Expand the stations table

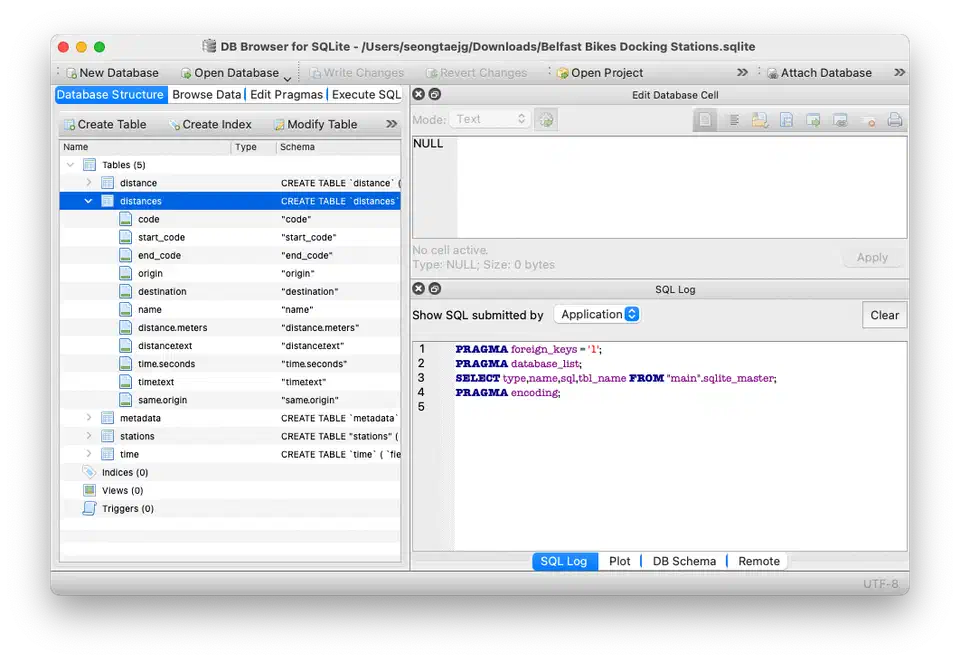[x=87, y=436]
